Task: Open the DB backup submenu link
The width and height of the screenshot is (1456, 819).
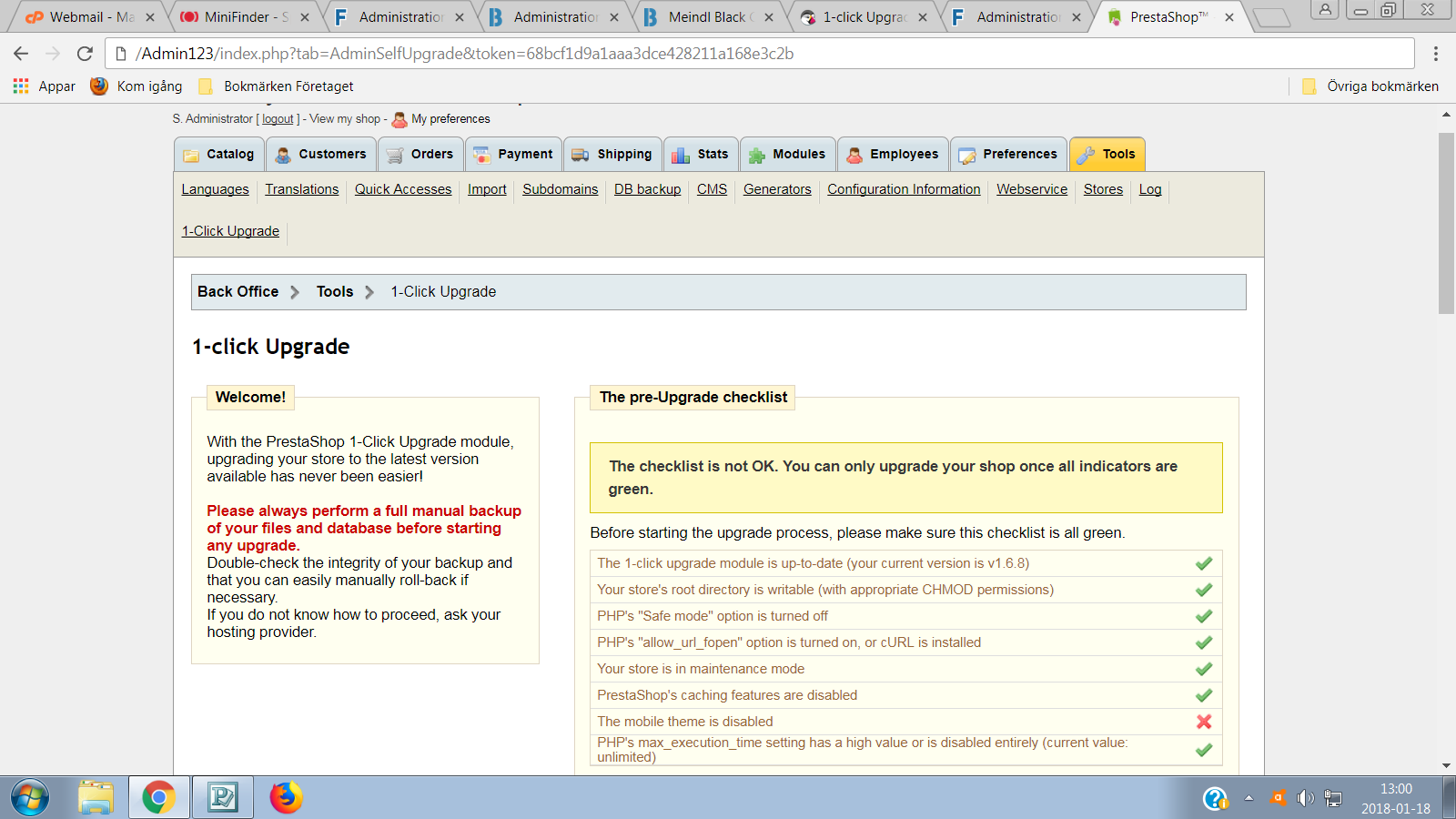Action: click(x=648, y=189)
